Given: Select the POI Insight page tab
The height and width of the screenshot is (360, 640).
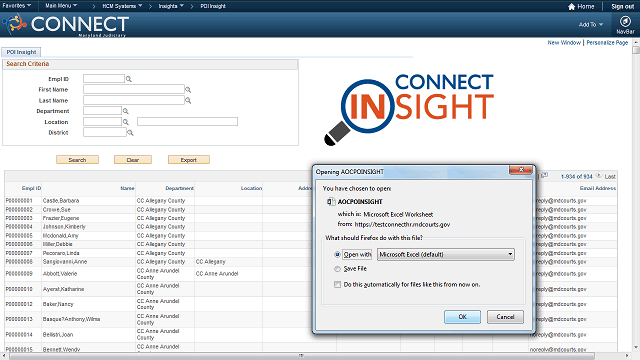Looking at the screenshot, I should 21,52.
